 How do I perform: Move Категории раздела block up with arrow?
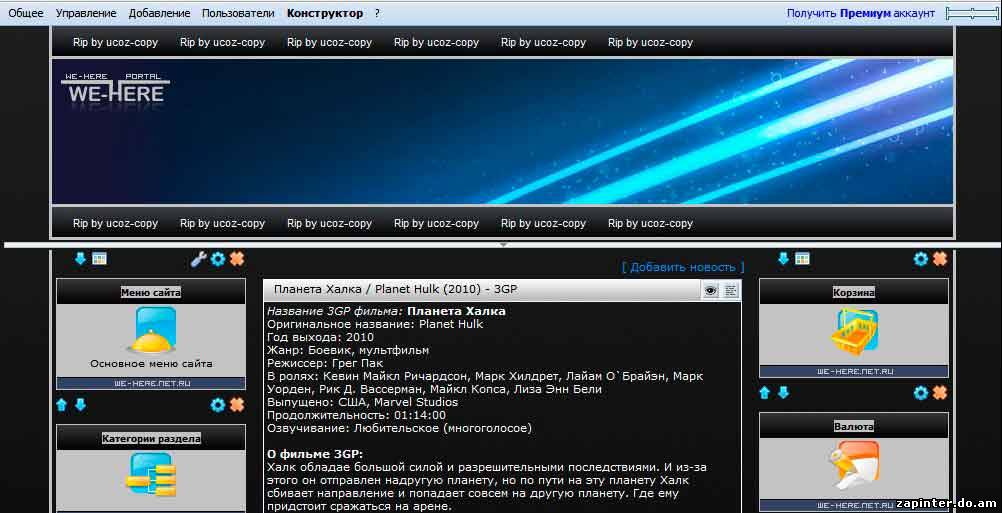pos(62,405)
